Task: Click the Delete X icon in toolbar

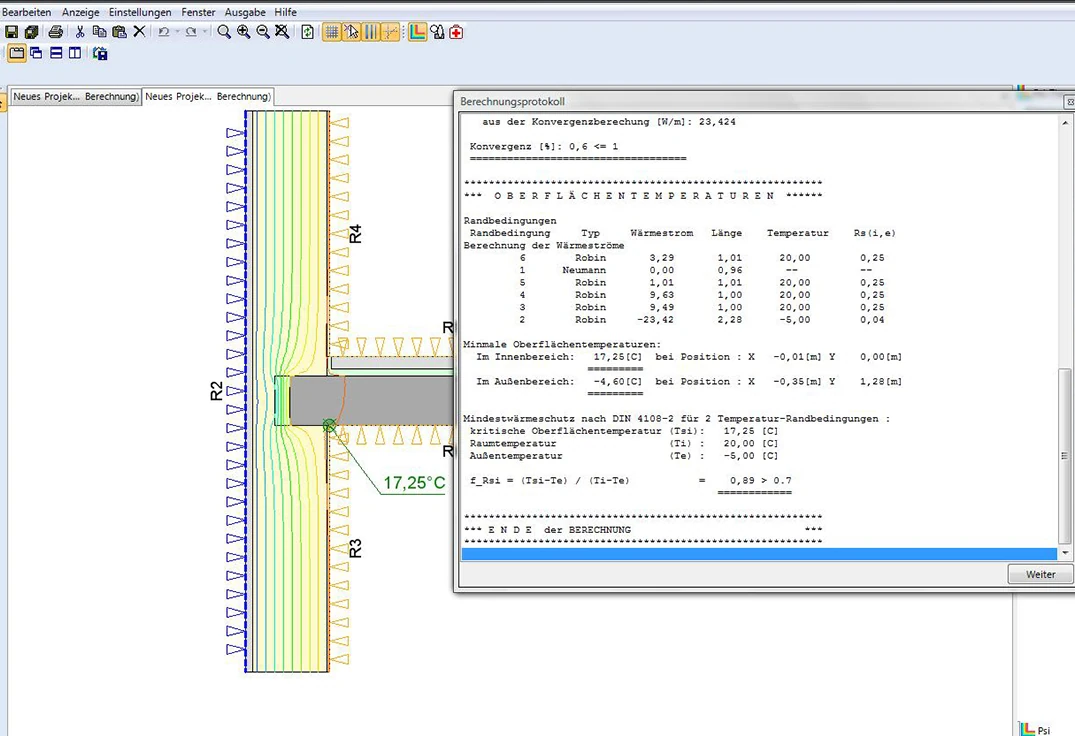Action: (x=139, y=32)
